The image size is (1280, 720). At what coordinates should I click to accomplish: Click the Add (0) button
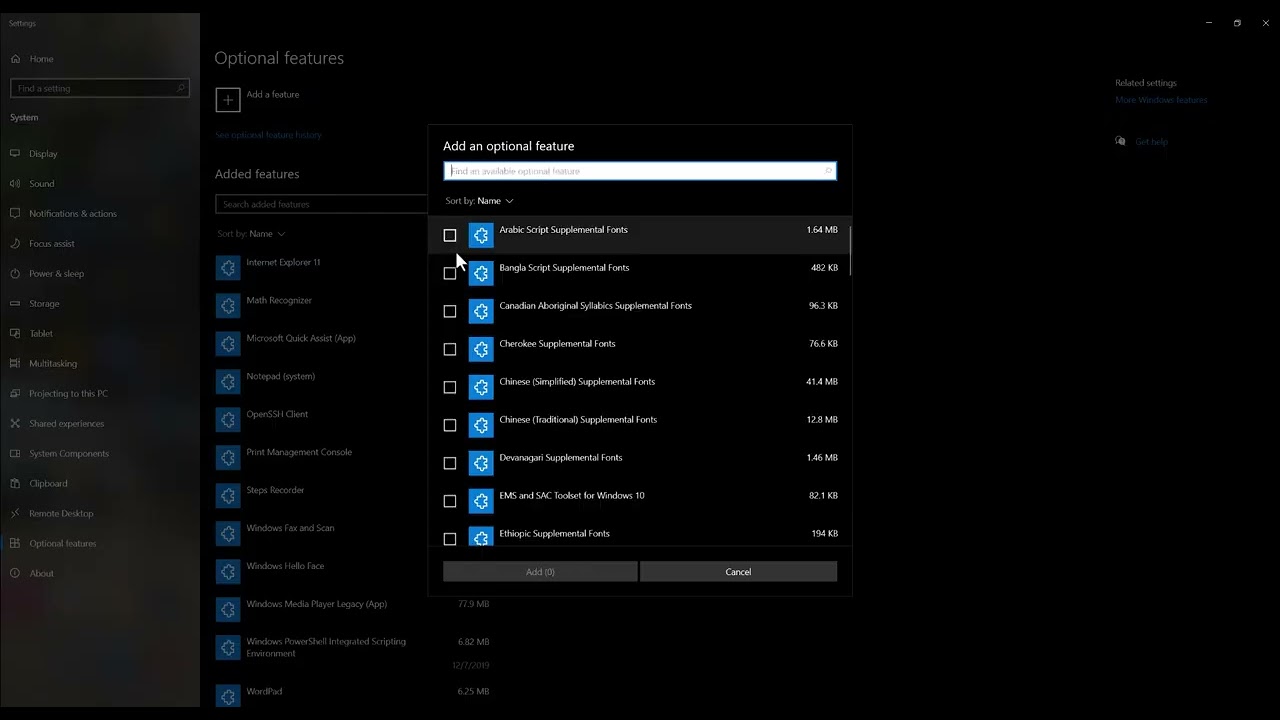[x=540, y=572]
